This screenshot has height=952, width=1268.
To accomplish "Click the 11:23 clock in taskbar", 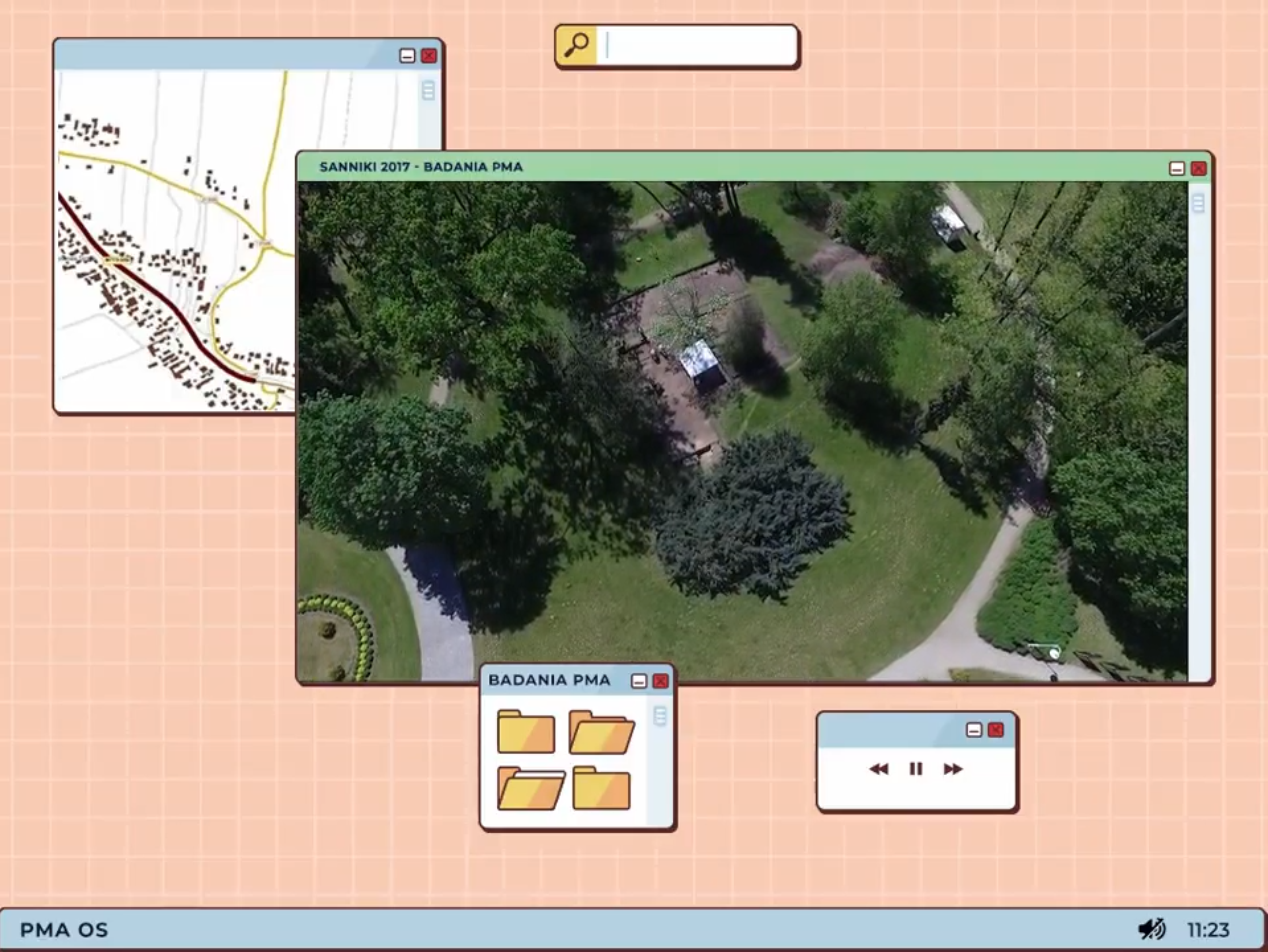I will pyautogui.click(x=1208, y=930).
